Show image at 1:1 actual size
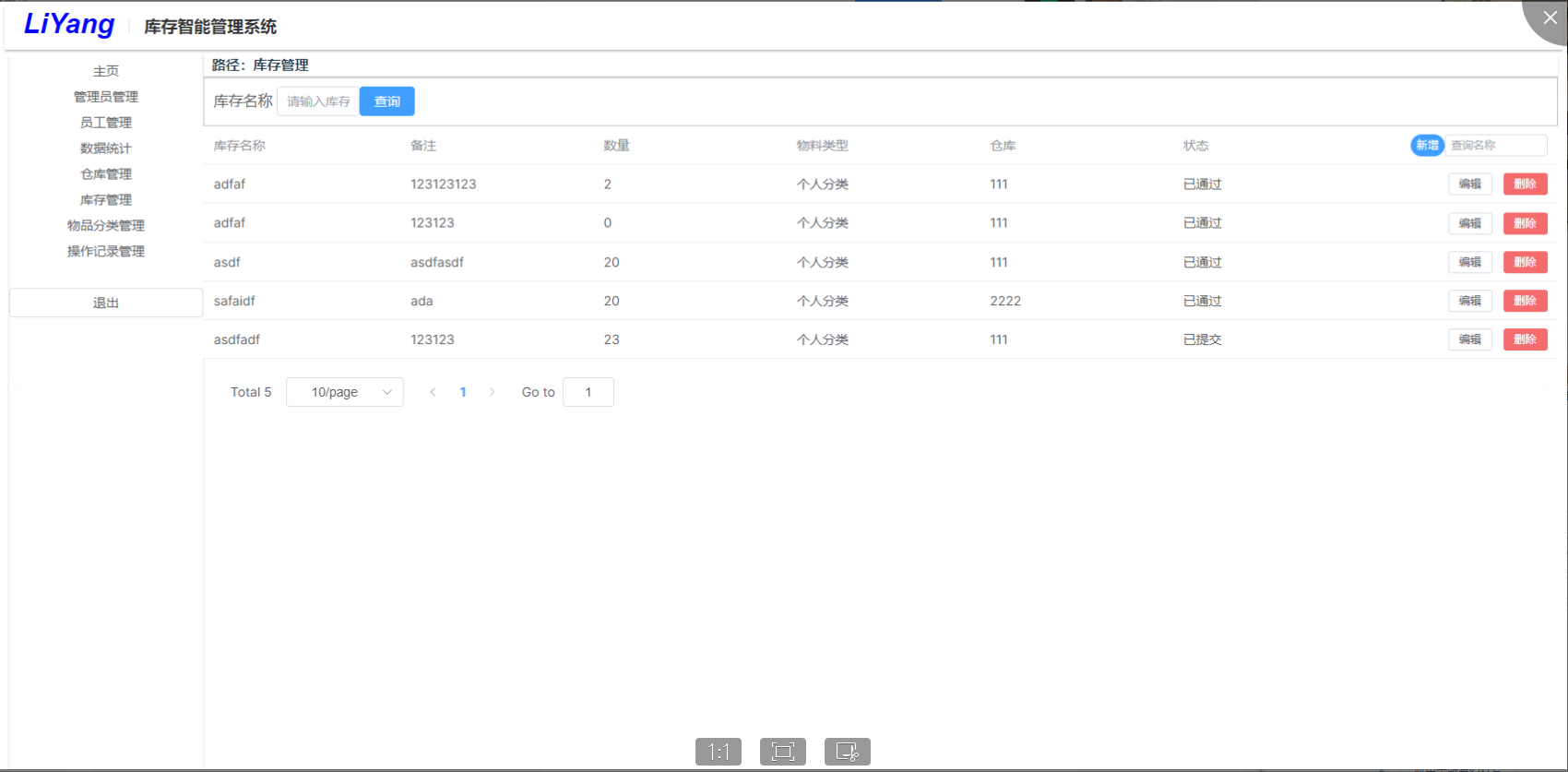 click(x=719, y=752)
